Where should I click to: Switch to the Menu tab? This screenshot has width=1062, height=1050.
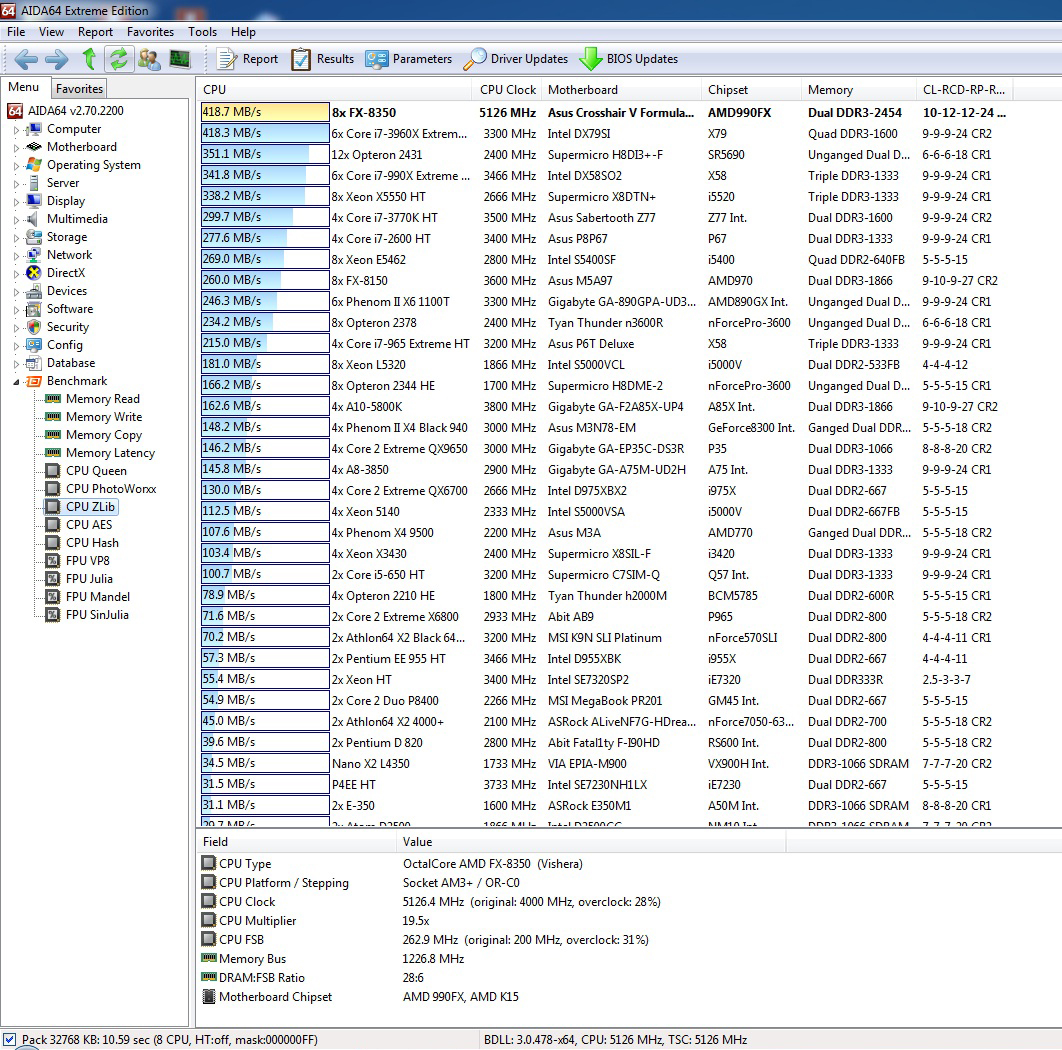coord(24,87)
